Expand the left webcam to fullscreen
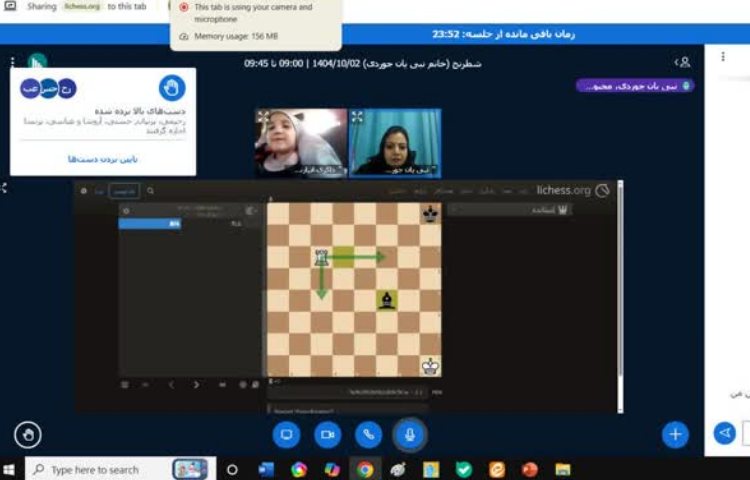Screen dimensions: 750x480 tap(263, 116)
